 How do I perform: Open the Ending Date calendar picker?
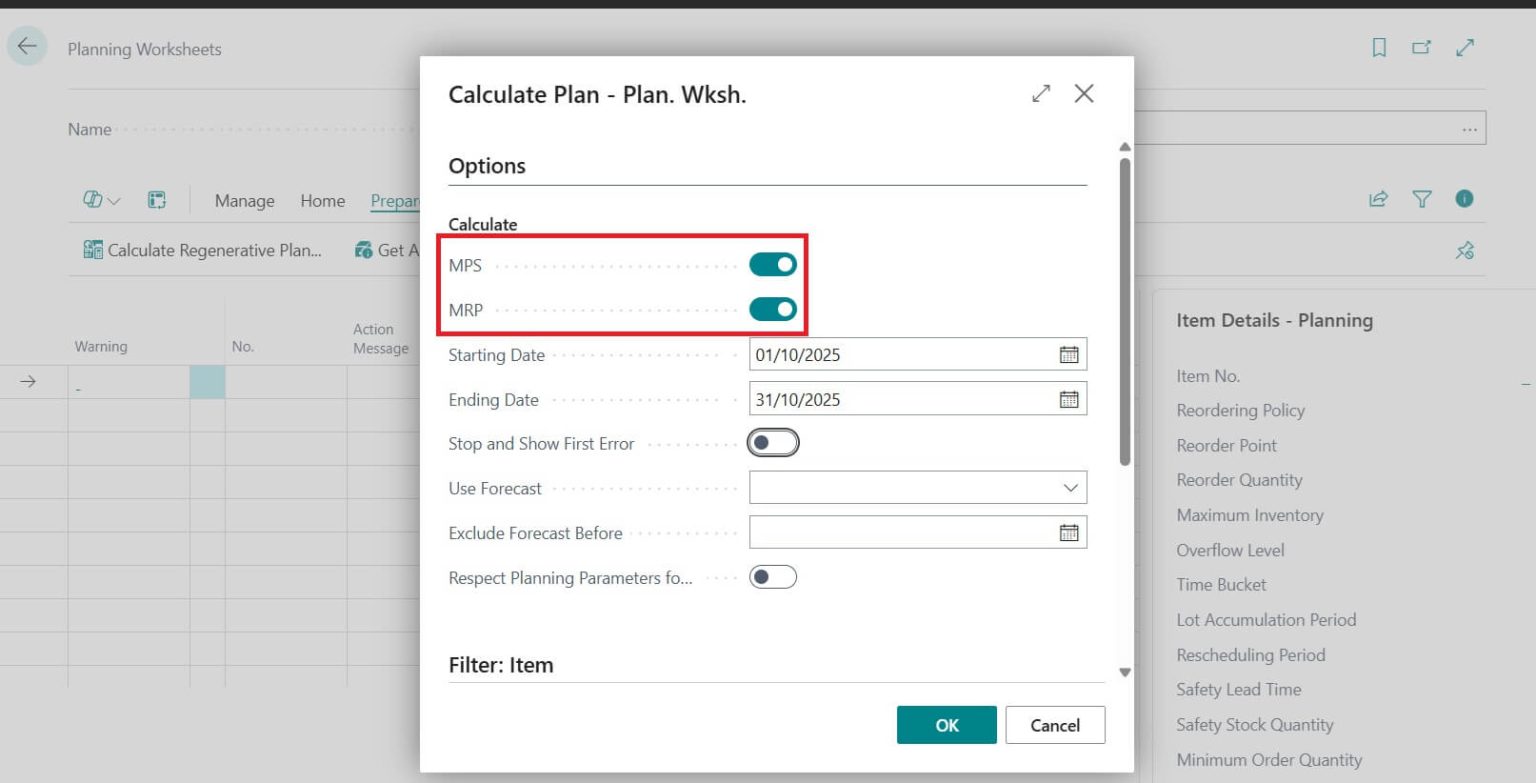pyautogui.click(x=1070, y=398)
